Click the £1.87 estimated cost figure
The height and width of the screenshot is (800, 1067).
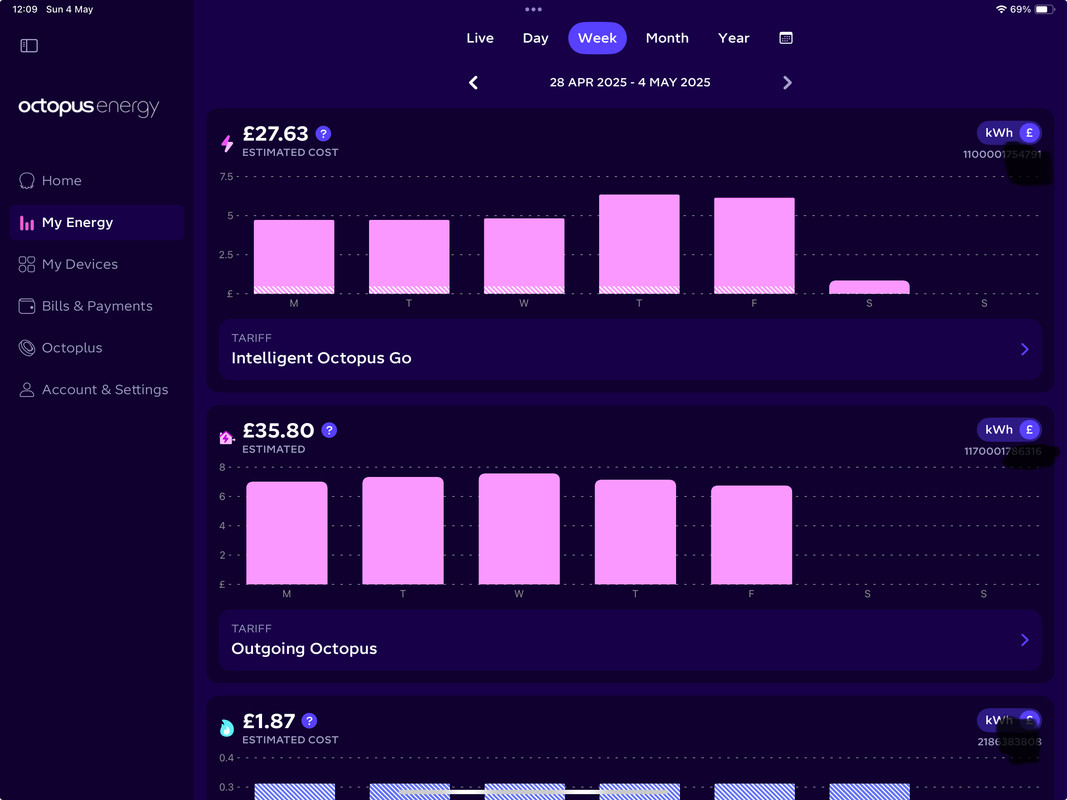269,720
